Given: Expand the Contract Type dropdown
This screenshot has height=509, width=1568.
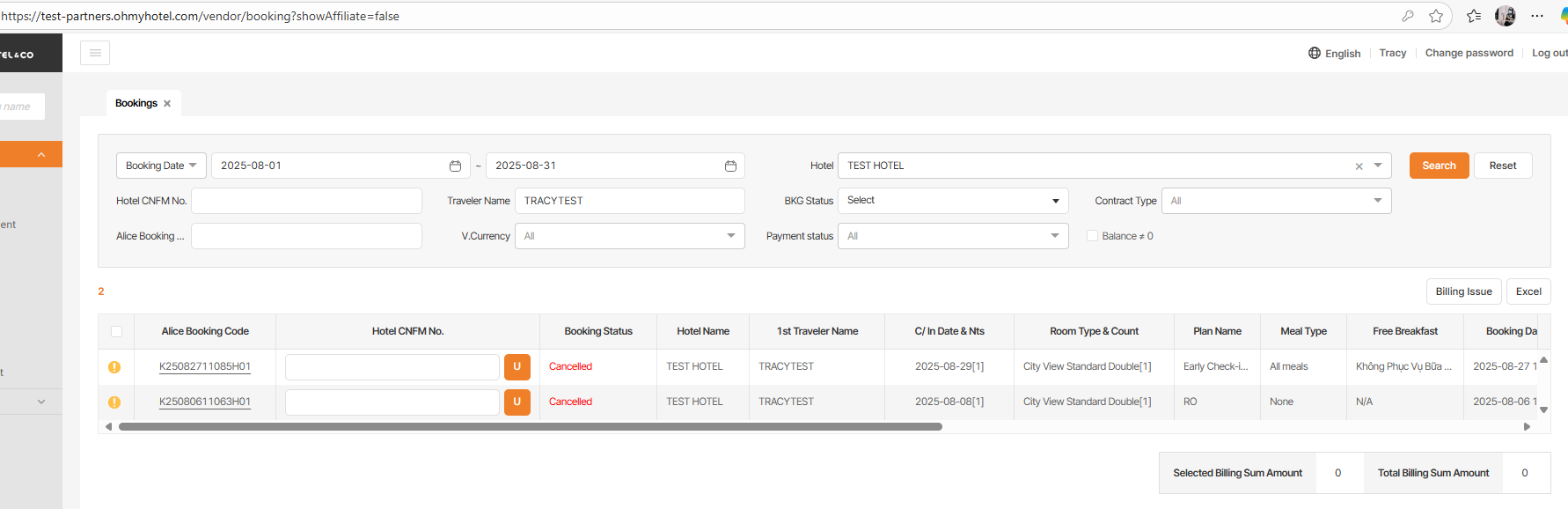Looking at the screenshot, I should pos(1276,201).
